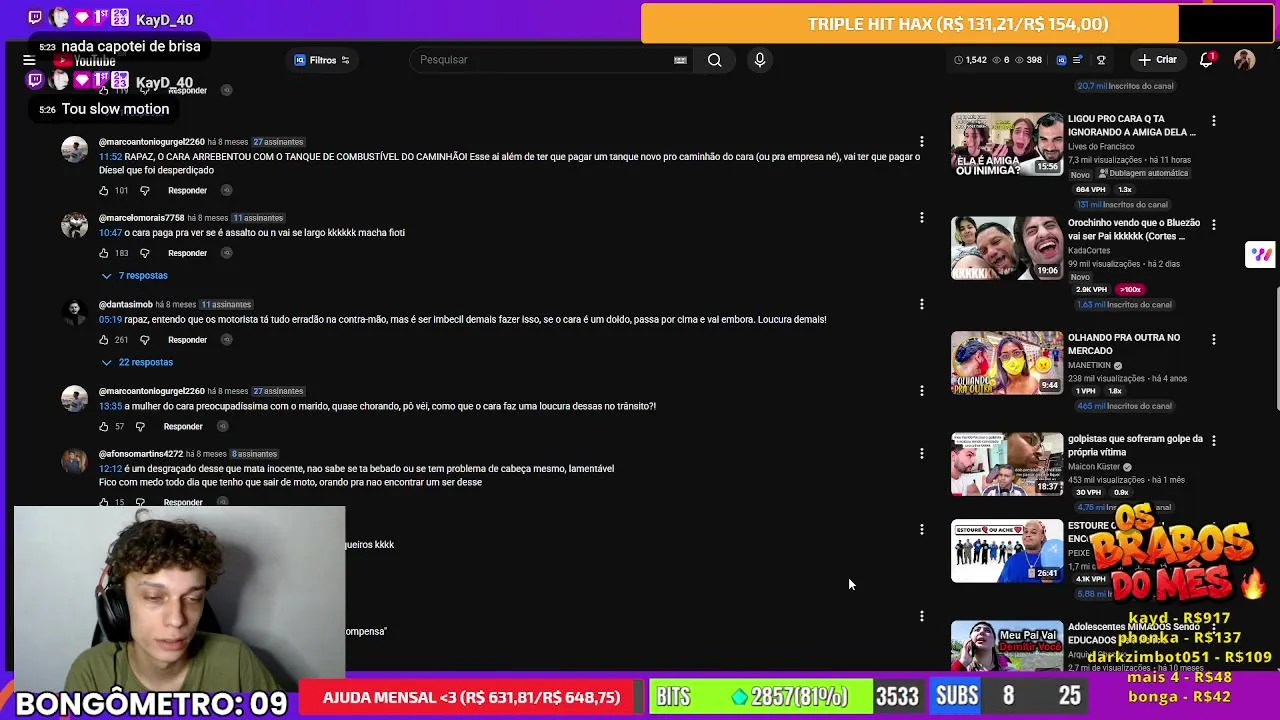
Task: Open 'Lives do Francisco' channel name
Action: (x=1100, y=147)
